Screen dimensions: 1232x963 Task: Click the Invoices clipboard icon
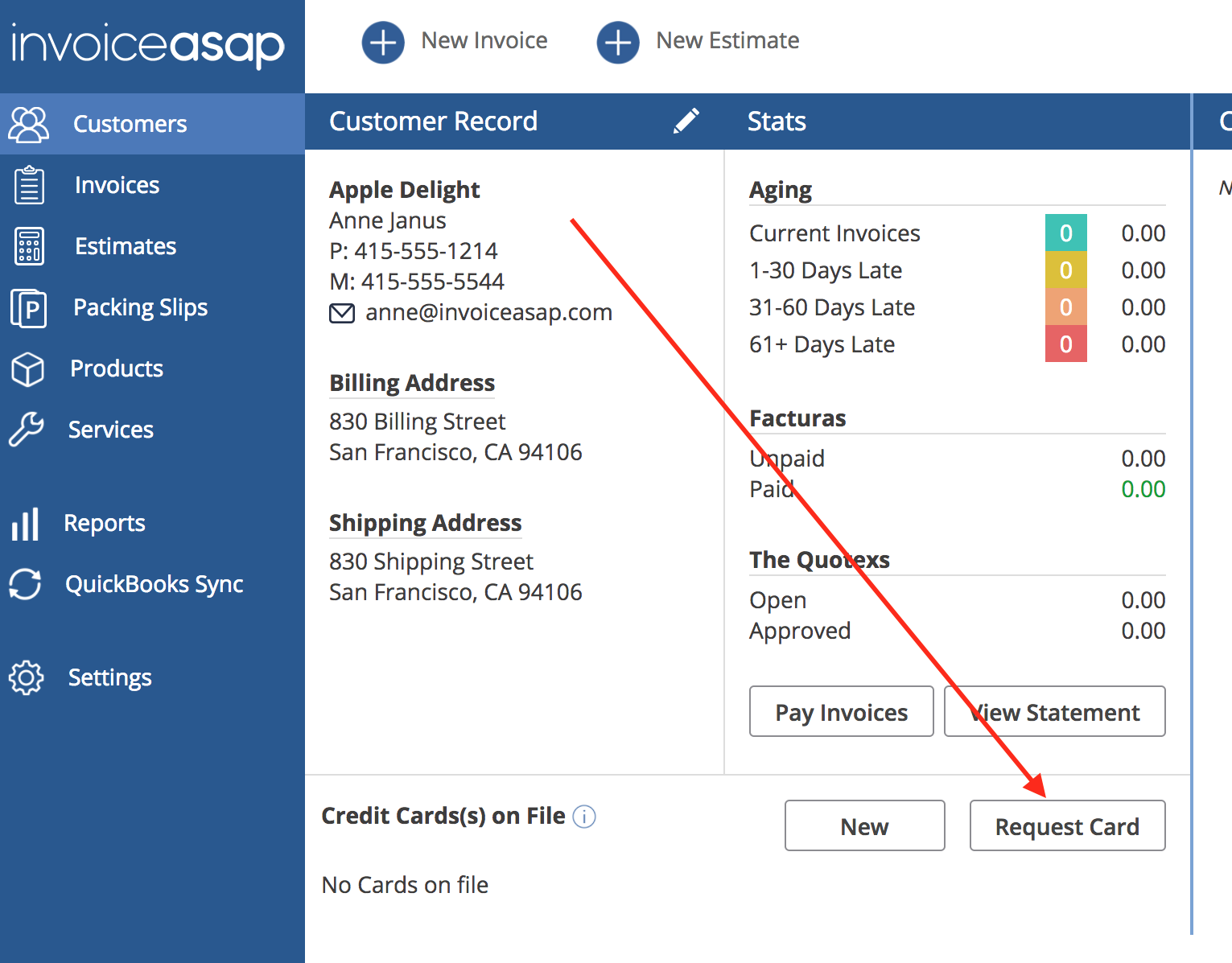(x=30, y=185)
